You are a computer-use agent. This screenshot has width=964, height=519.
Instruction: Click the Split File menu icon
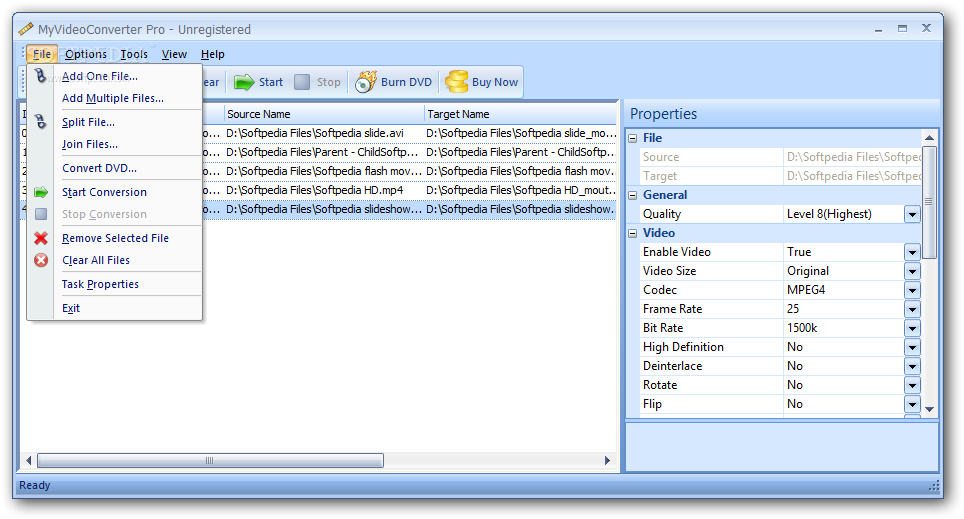pyautogui.click(x=41, y=122)
